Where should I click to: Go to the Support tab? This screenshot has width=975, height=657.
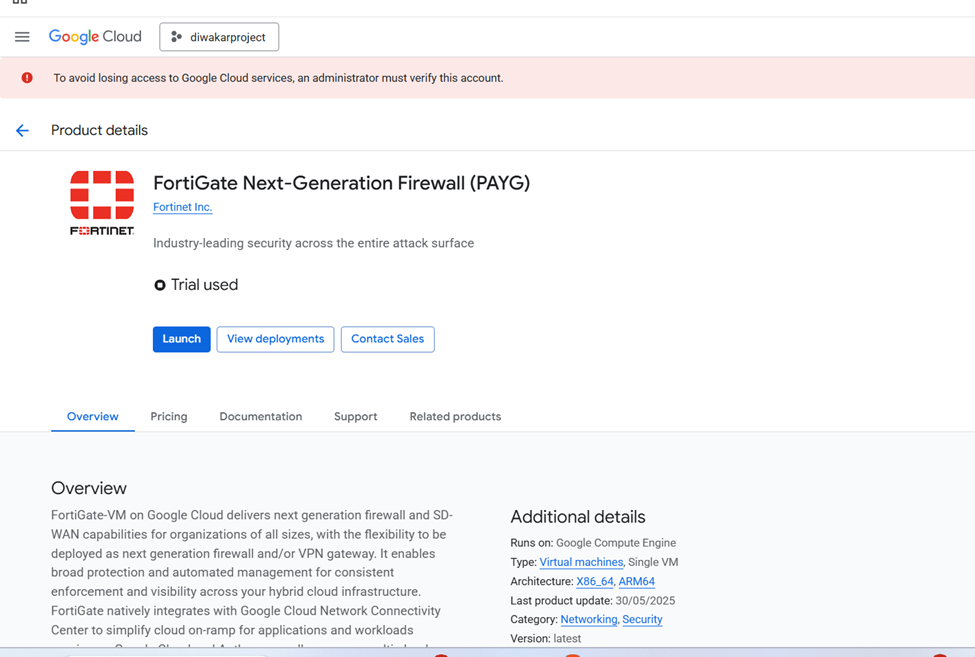pyautogui.click(x=356, y=417)
